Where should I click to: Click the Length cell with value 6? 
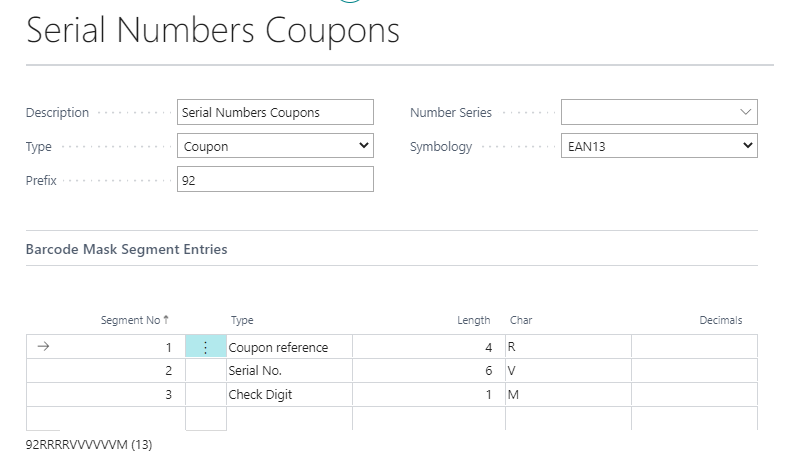tap(428, 371)
